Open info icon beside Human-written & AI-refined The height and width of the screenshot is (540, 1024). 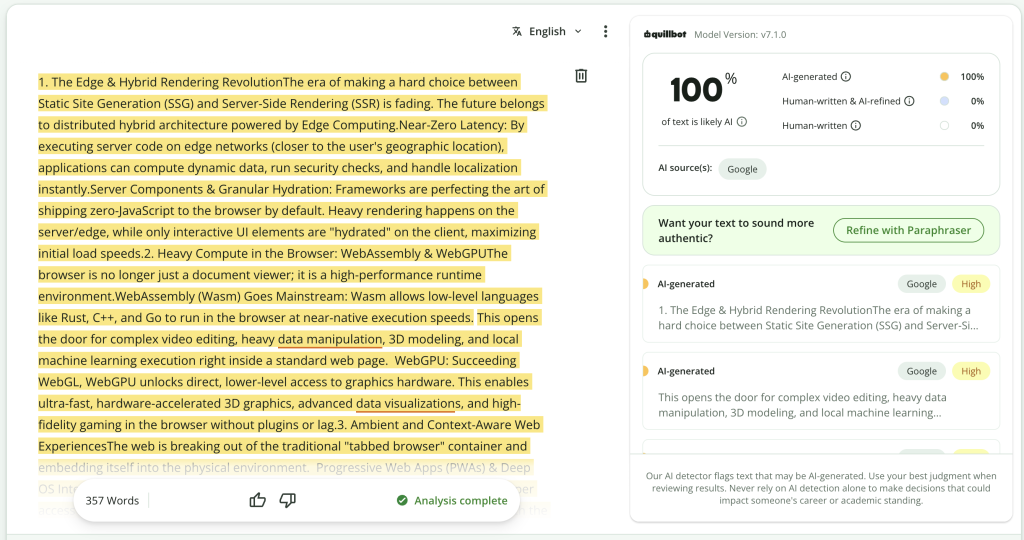click(x=909, y=101)
